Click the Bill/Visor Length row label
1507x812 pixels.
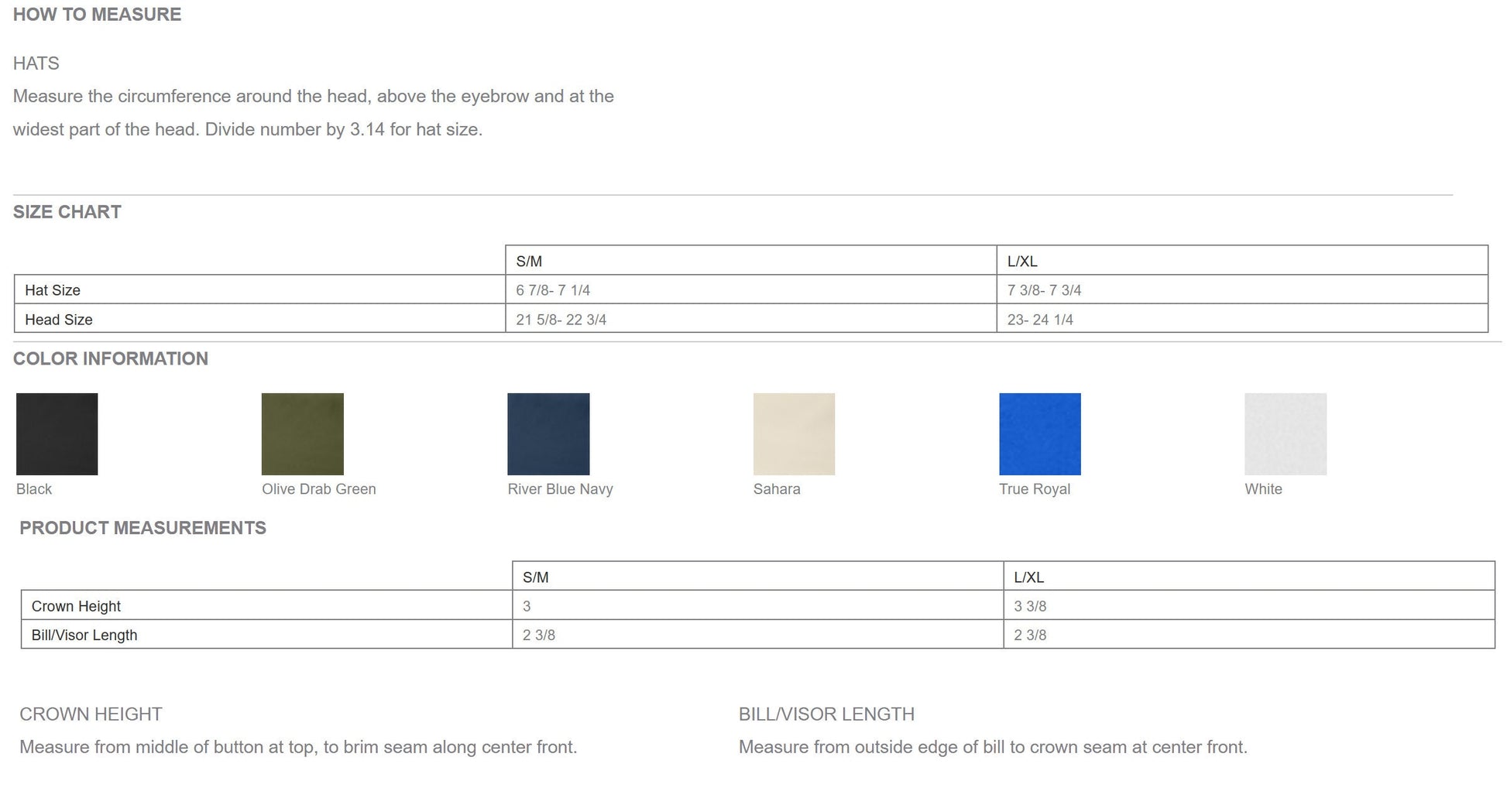pyautogui.click(x=84, y=635)
